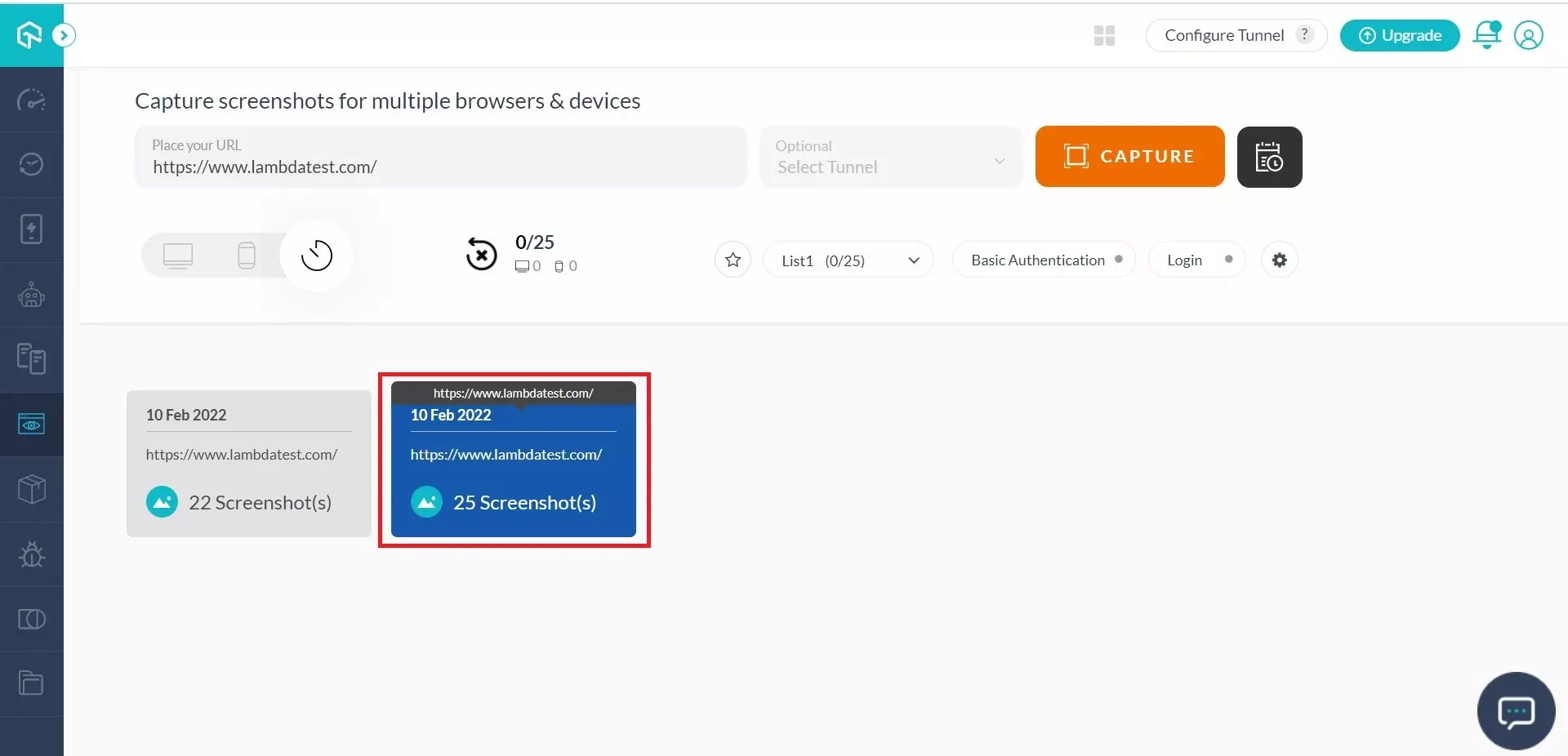Click the URL input field
This screenshot has height=756, width=1568.
pyautogui.click(x=441, y=167)
